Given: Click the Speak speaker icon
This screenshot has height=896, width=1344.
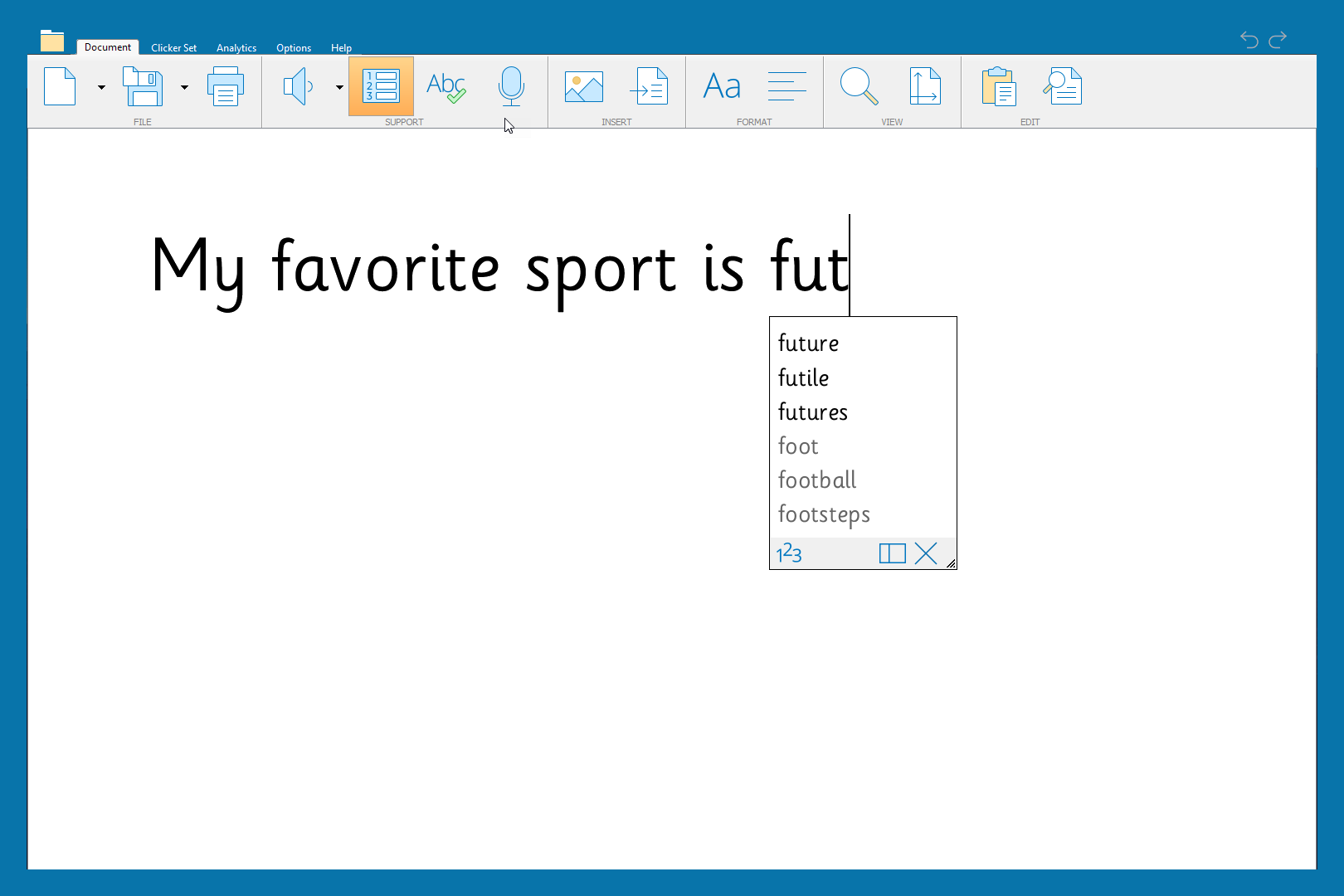Looking at the screenshot, I should (298, 87).
